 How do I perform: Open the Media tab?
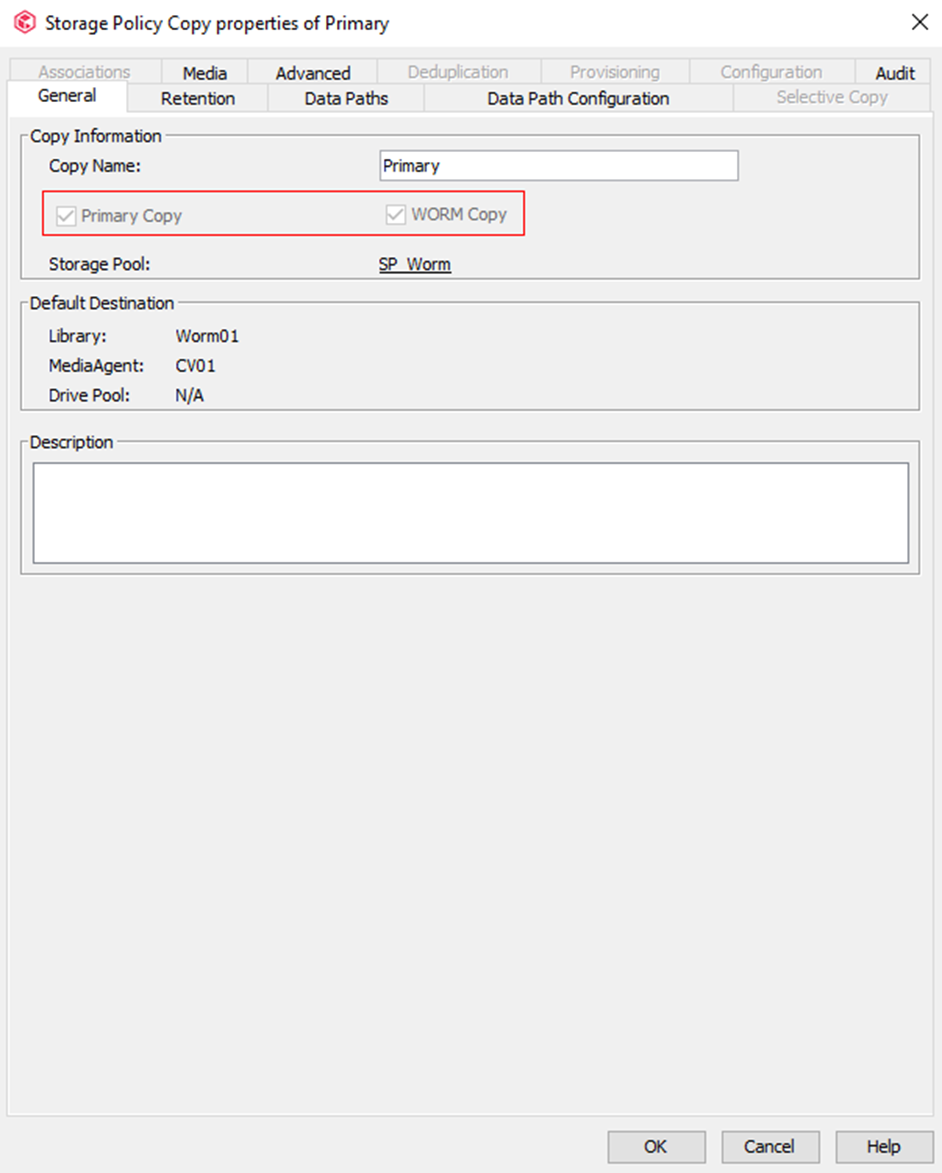click(204, 73)
